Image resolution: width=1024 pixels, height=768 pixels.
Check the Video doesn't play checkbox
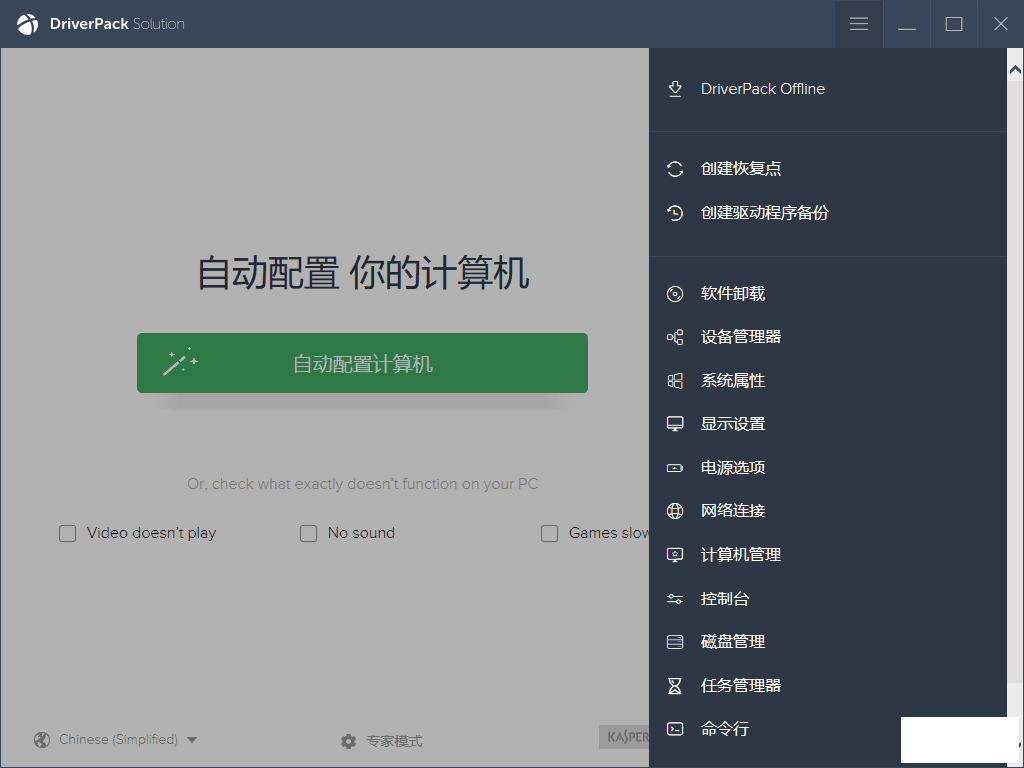coord(68,534)
